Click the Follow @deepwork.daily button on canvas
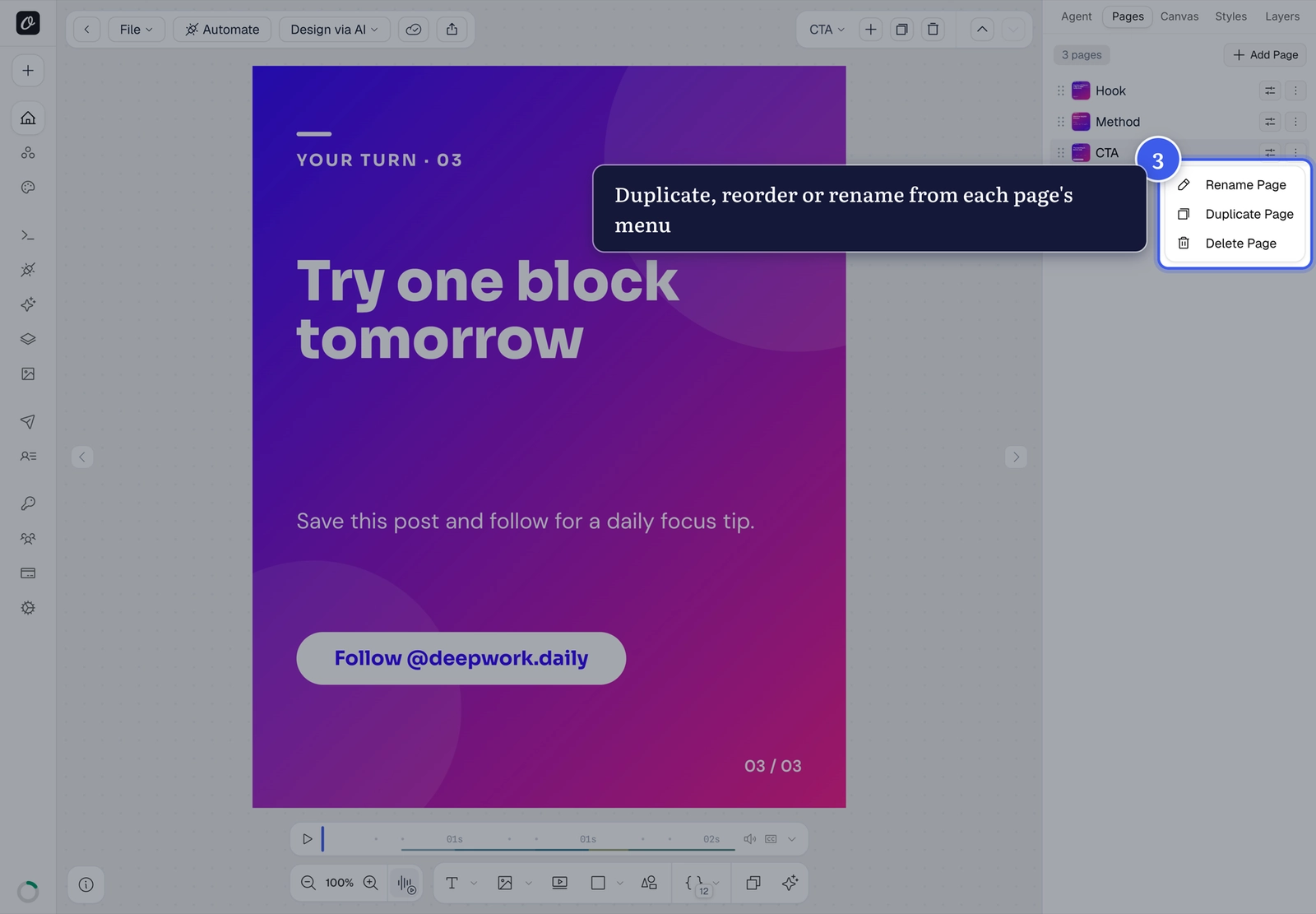This screenshot has width=1316, height=914. coord(461,658)
